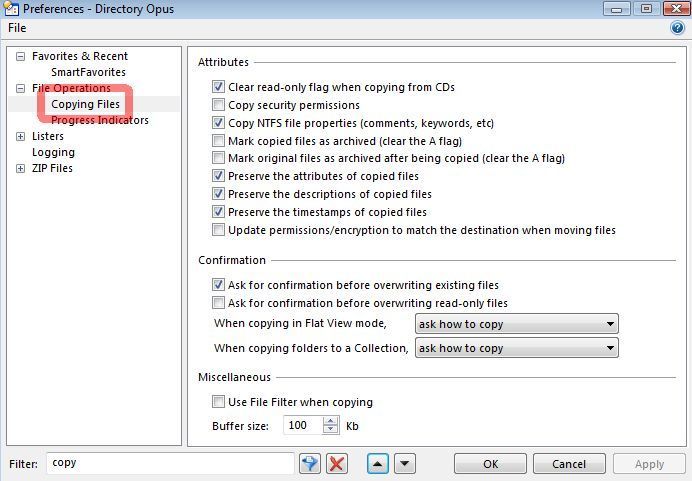Select ZIP Files category label
The image size is (692, 481).
click(52, 168)
